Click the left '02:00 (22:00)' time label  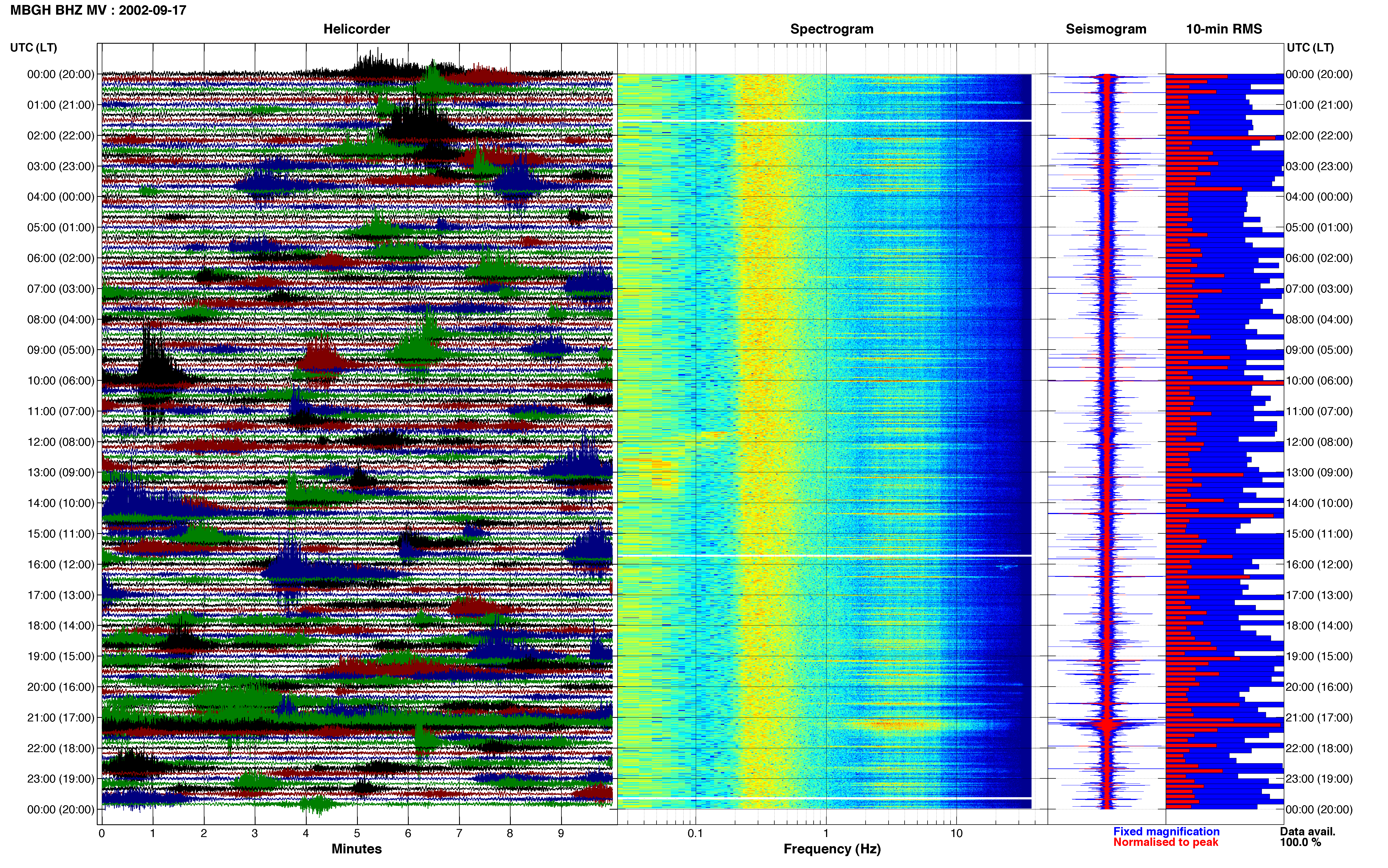coord(61,135)
